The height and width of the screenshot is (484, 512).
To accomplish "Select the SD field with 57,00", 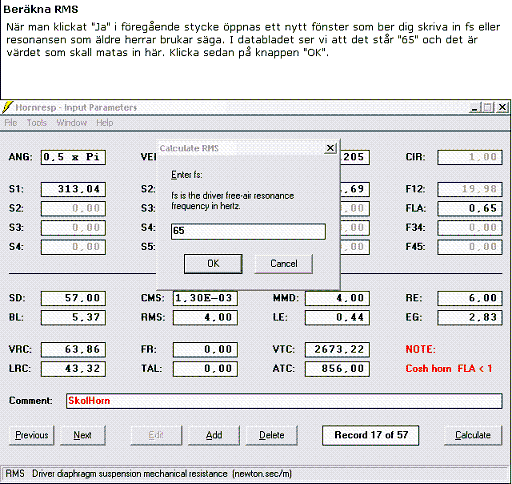I will point(73,298).
